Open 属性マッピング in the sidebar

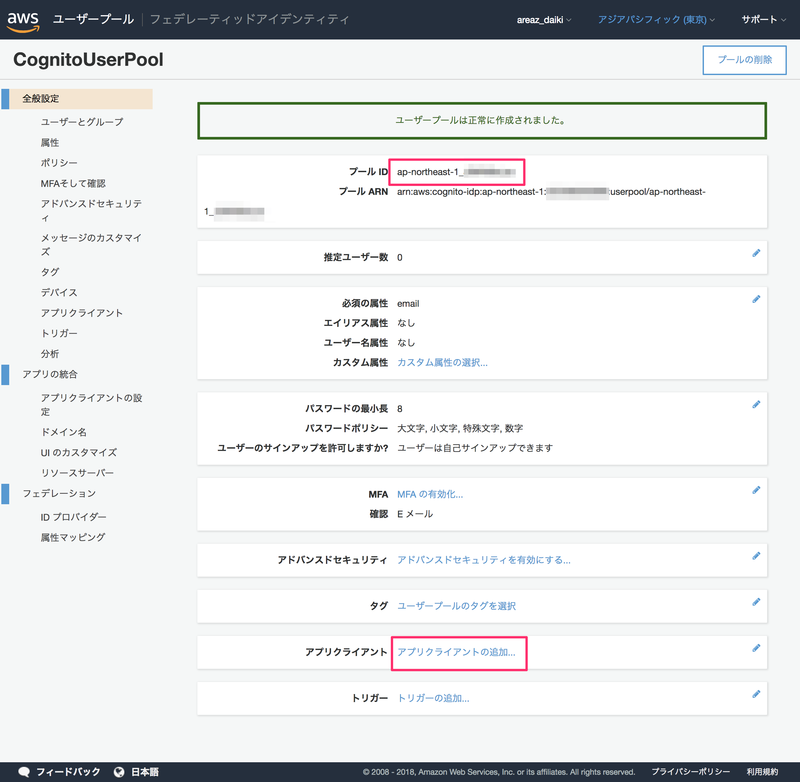pos(73,537)
